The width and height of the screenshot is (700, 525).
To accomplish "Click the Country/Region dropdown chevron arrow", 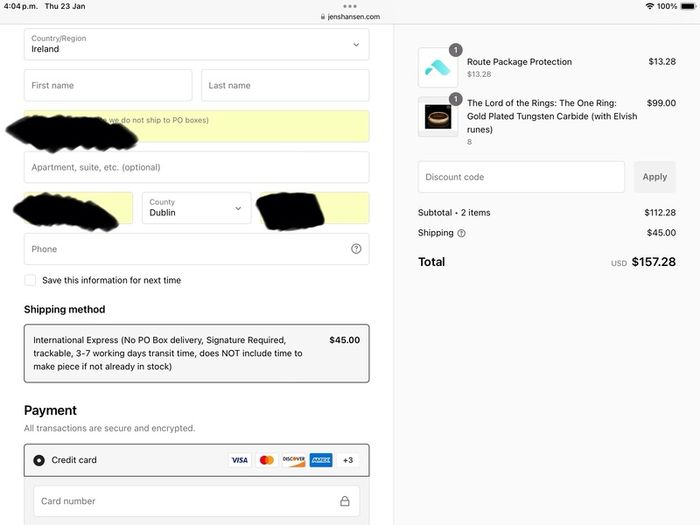I will tap(356, 45).
